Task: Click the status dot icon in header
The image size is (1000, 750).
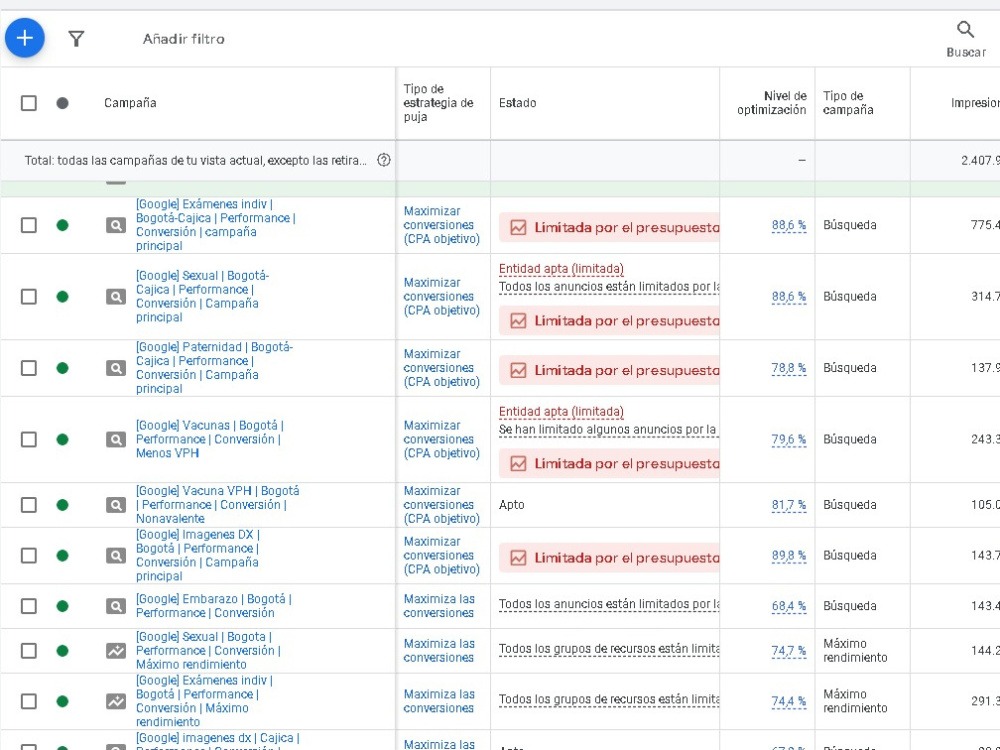Action: [x=62, y=103]
